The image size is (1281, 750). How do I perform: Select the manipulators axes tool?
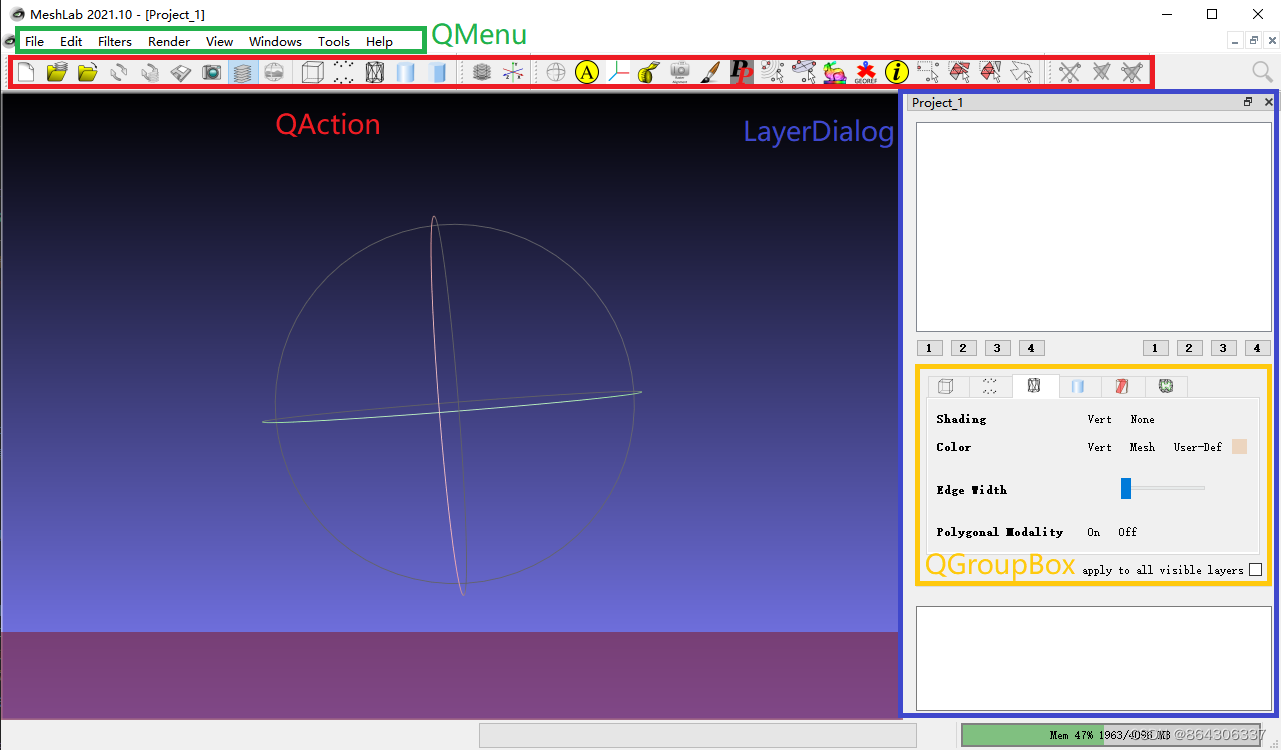point(618,72)
